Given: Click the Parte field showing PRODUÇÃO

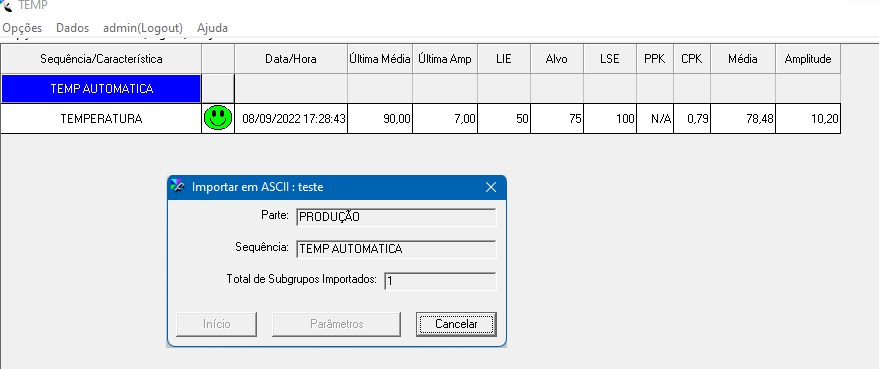Looking at the screenshot, I should coord(396,217).
